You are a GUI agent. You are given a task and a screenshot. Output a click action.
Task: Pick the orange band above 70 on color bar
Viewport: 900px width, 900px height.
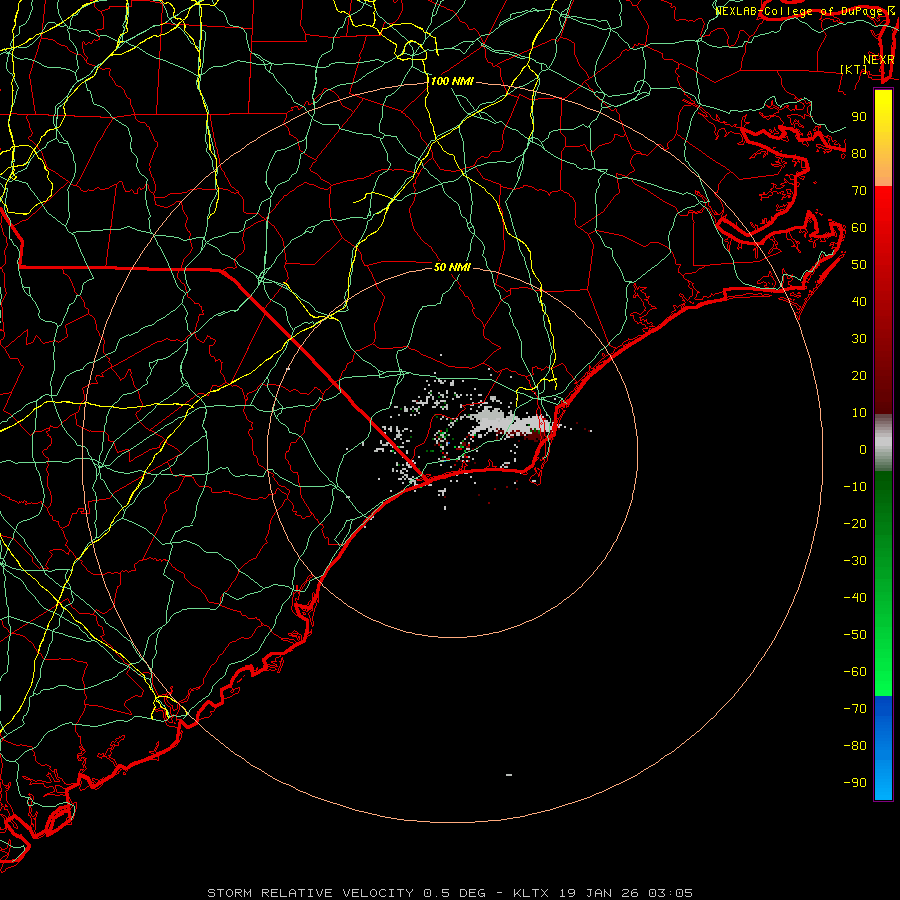coord(883,170)
